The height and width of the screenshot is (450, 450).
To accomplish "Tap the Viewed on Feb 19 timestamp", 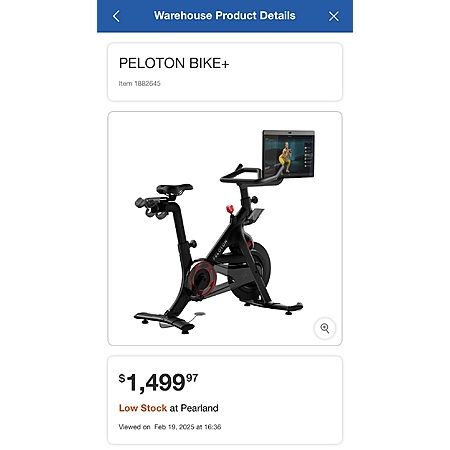I will point(170,427).
